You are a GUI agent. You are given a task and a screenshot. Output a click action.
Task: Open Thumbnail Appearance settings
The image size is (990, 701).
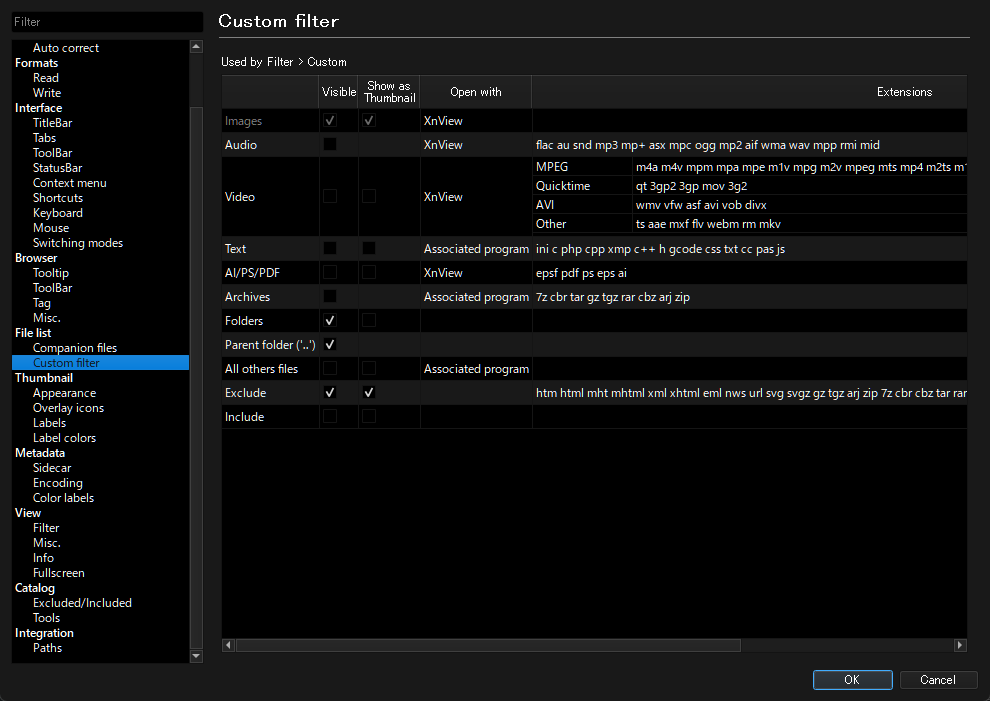pyautogui.click(x=64, y=393)
